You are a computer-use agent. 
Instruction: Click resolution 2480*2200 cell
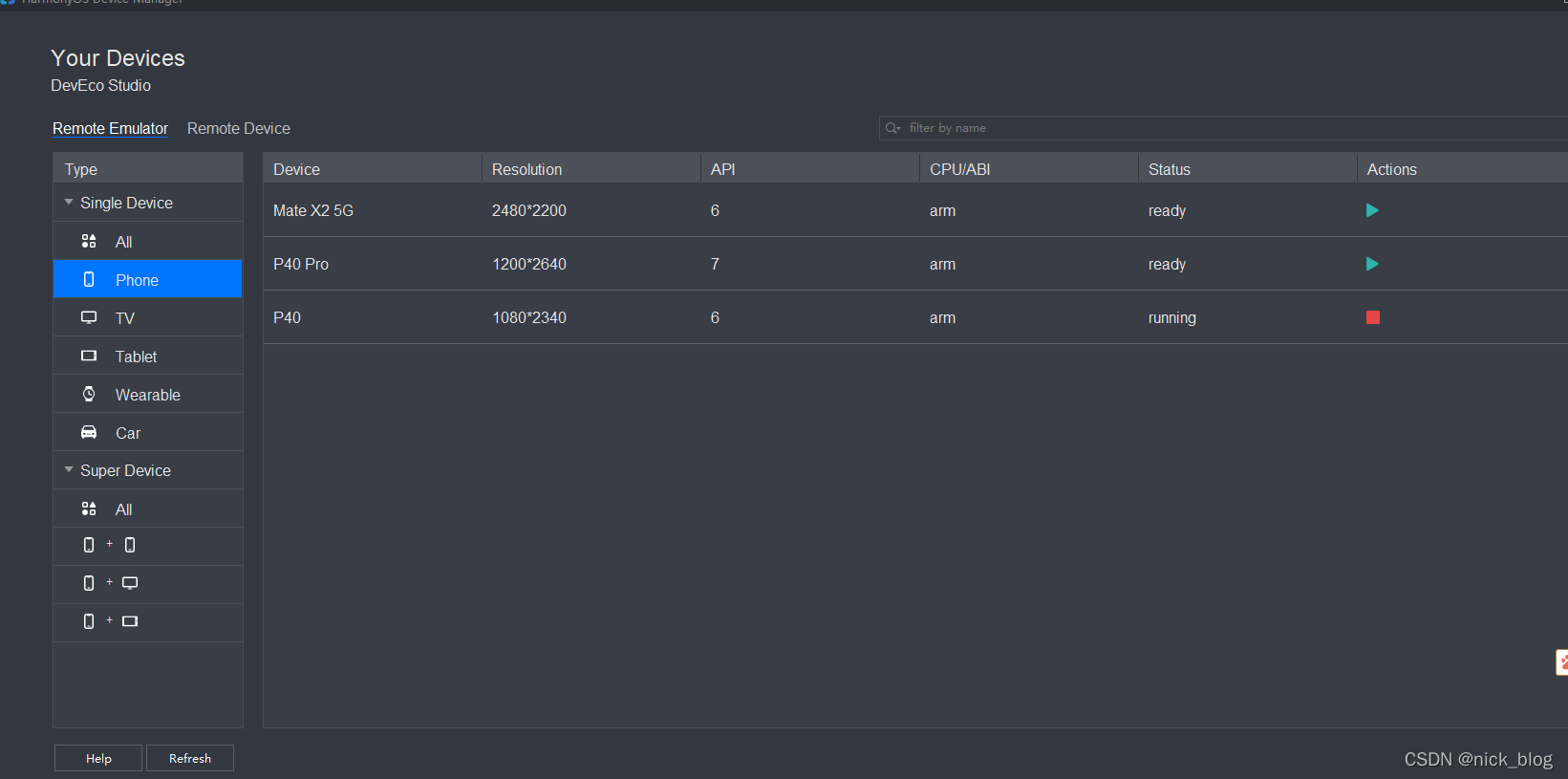(529, 210)
